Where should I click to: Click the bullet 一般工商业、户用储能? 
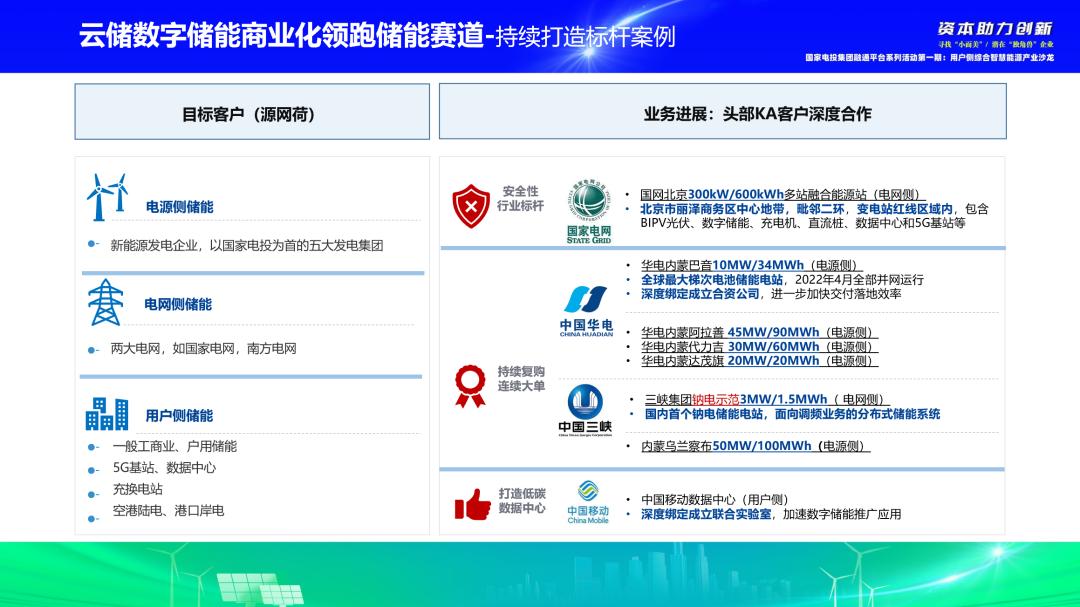(174, 446)
